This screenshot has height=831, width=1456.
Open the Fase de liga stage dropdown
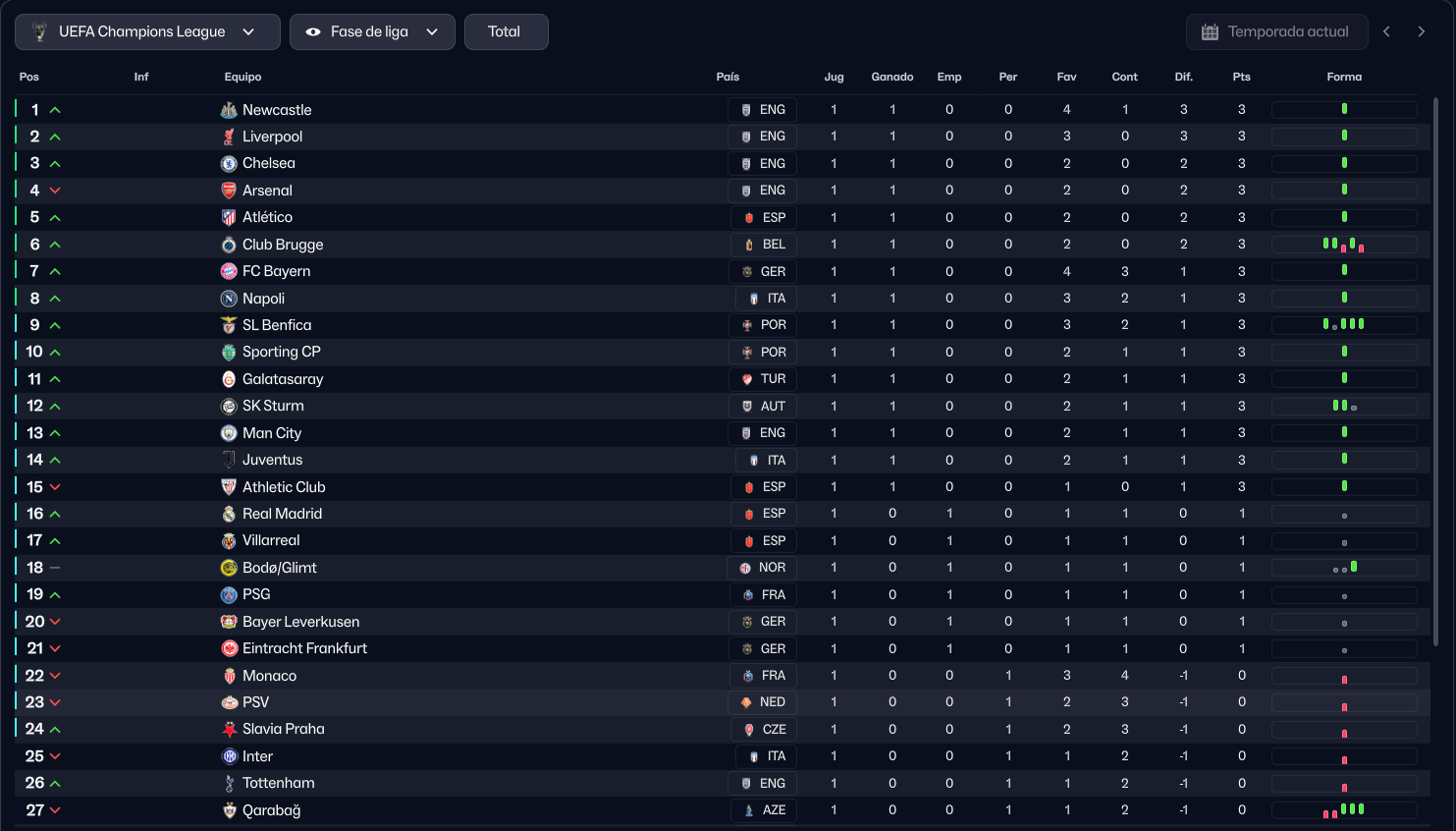(372, 31)
